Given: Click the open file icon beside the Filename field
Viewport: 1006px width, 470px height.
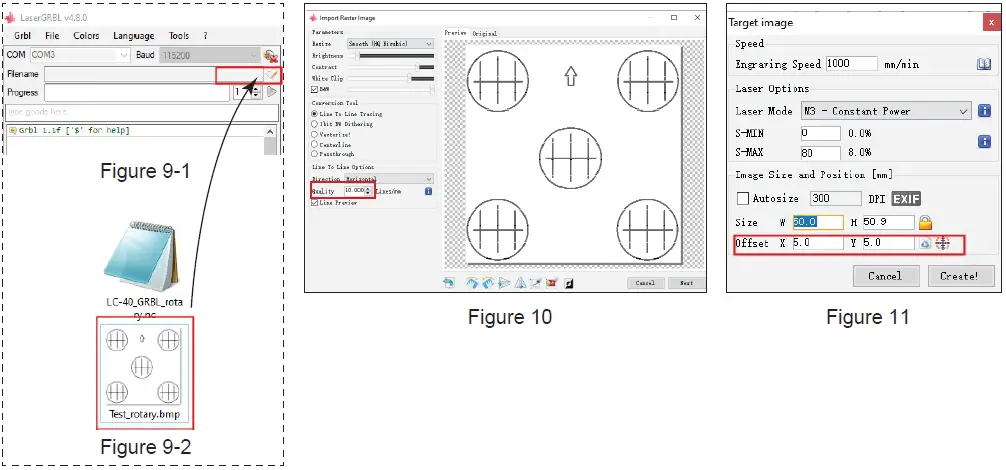Looking at the screenshot, I should point(272,74).
